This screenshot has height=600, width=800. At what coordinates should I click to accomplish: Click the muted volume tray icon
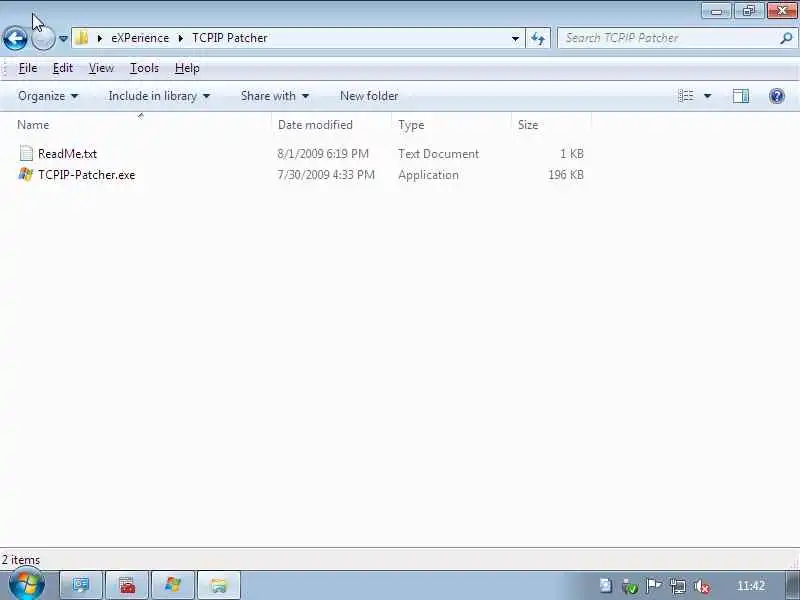point(702,587)
